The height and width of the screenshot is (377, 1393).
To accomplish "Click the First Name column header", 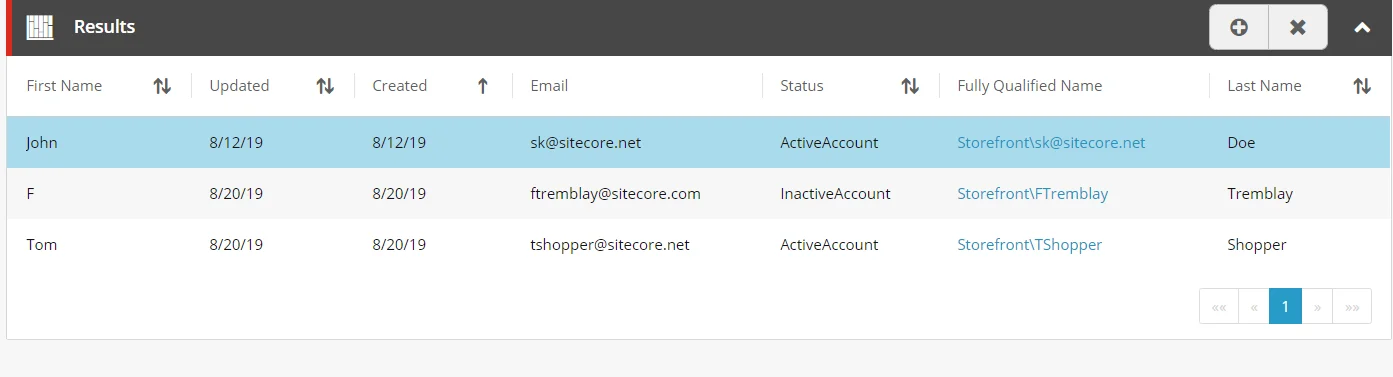I will coord(64,86).
